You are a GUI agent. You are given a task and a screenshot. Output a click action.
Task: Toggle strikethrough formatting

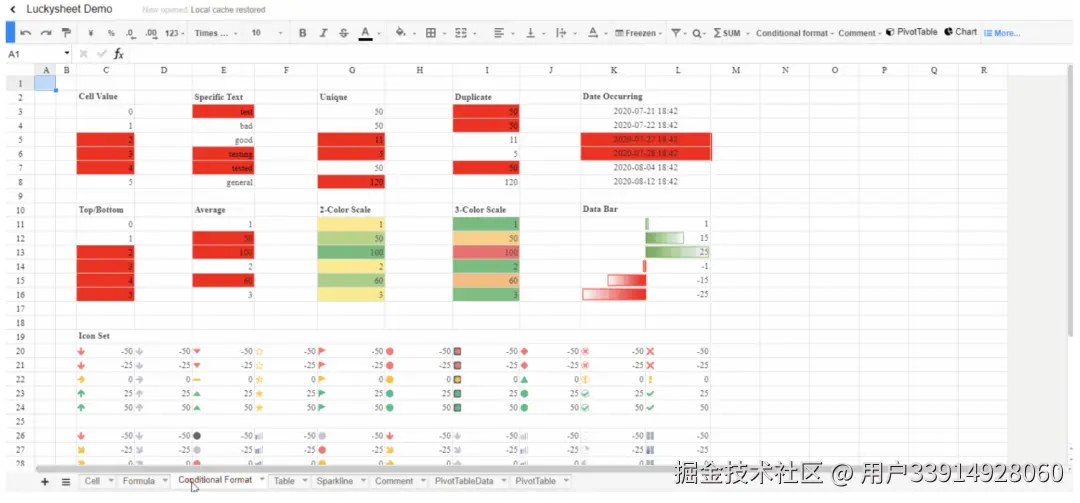(344, 32)
